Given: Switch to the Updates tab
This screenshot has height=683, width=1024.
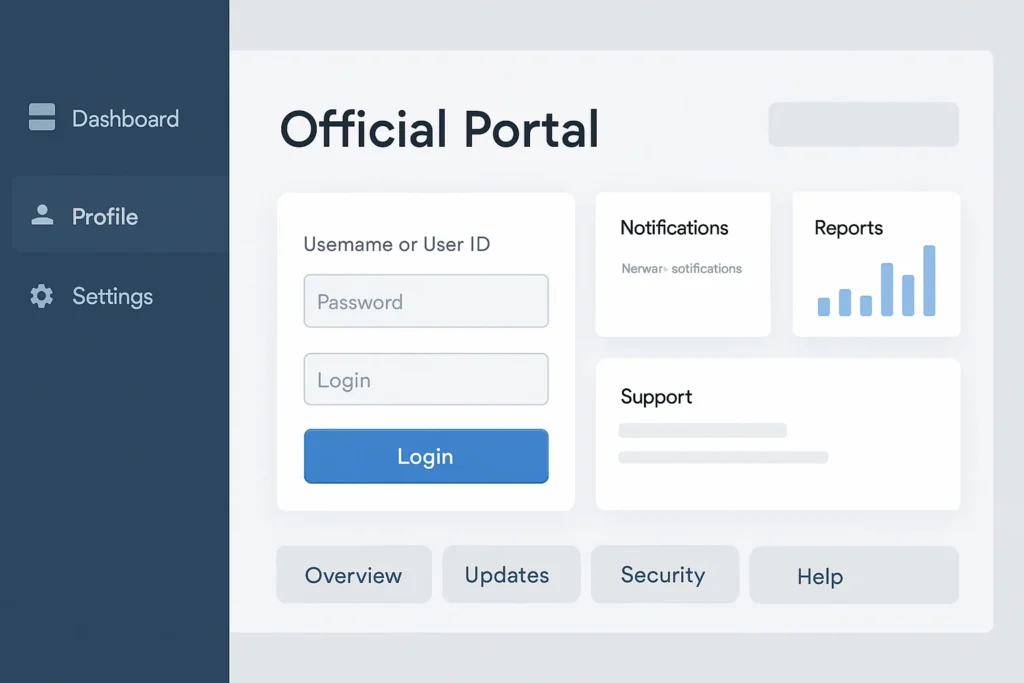Looking at the screenshot, I should click(x=507, y=575).
